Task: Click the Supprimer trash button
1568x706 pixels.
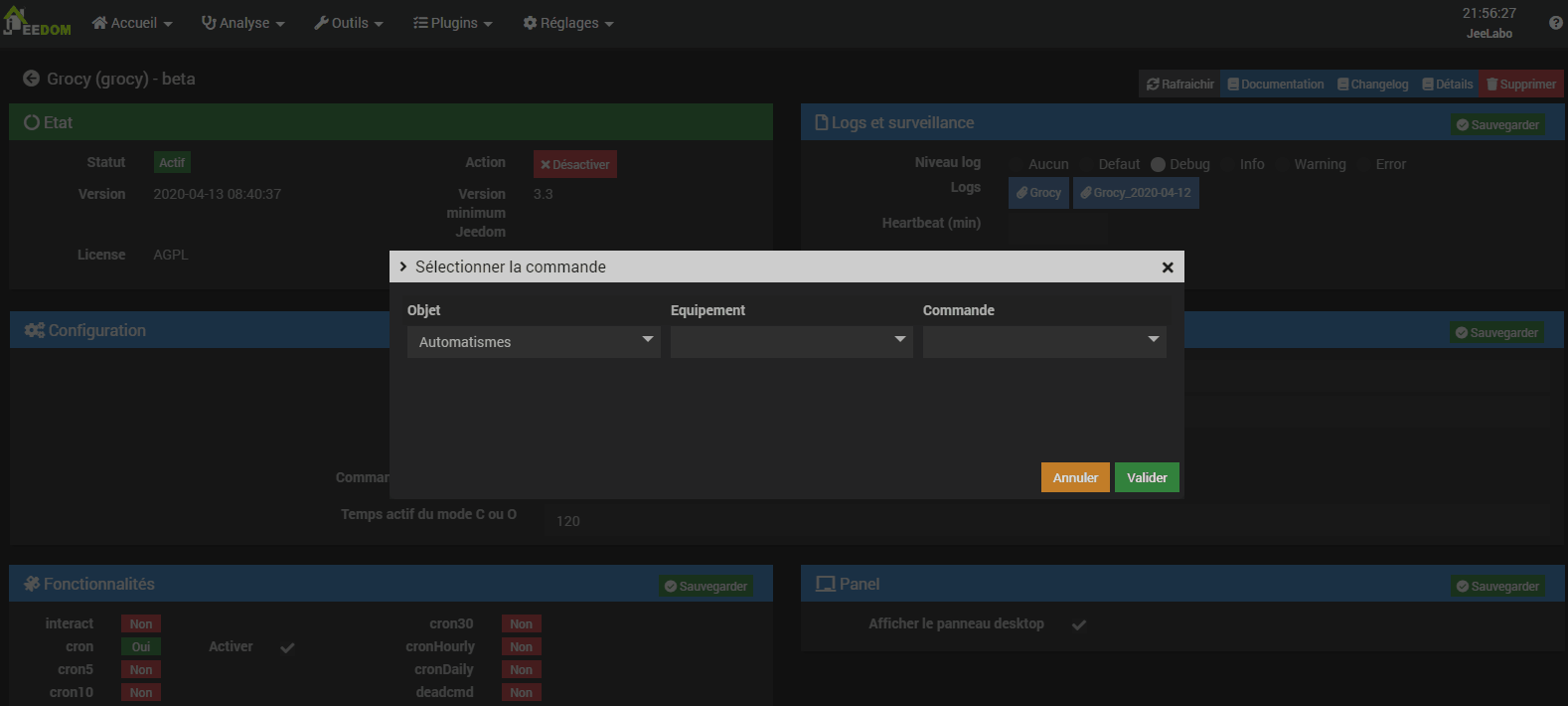Action: [1520, 85]
